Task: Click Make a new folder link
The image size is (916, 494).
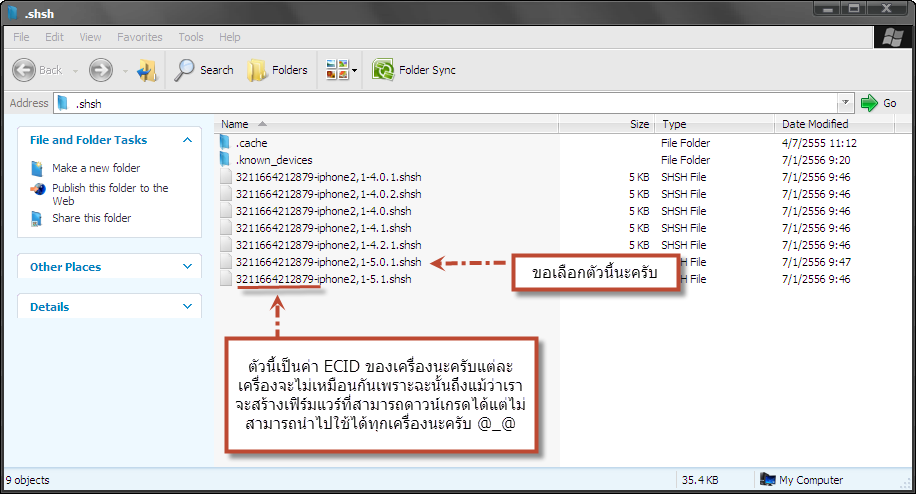Action: (x=96, y=168)
